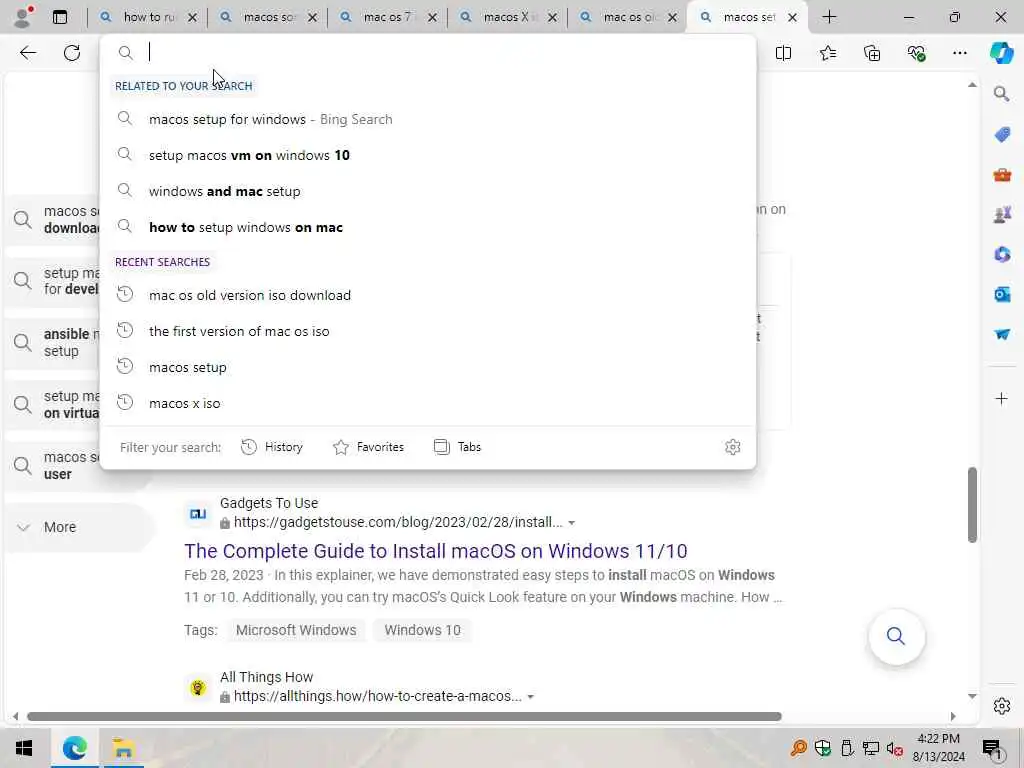The width and height of the screenshot is (1024, 768).
Task: Click inside the address bar text field
Action: 444,52
